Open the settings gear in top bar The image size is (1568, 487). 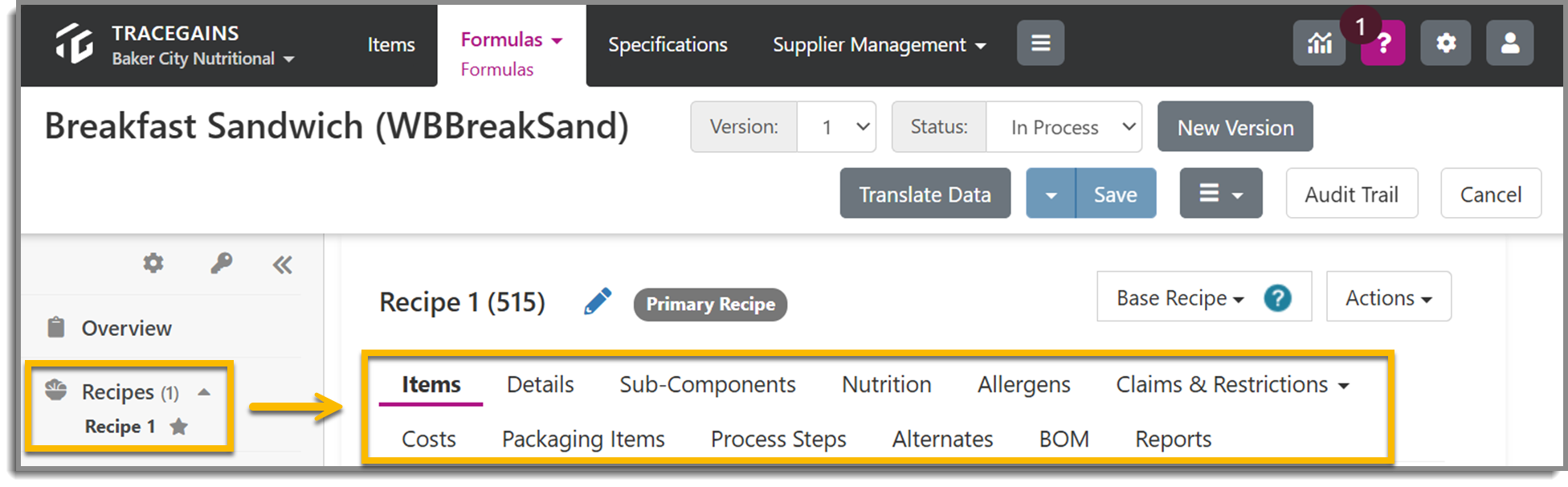point(1446,43)
